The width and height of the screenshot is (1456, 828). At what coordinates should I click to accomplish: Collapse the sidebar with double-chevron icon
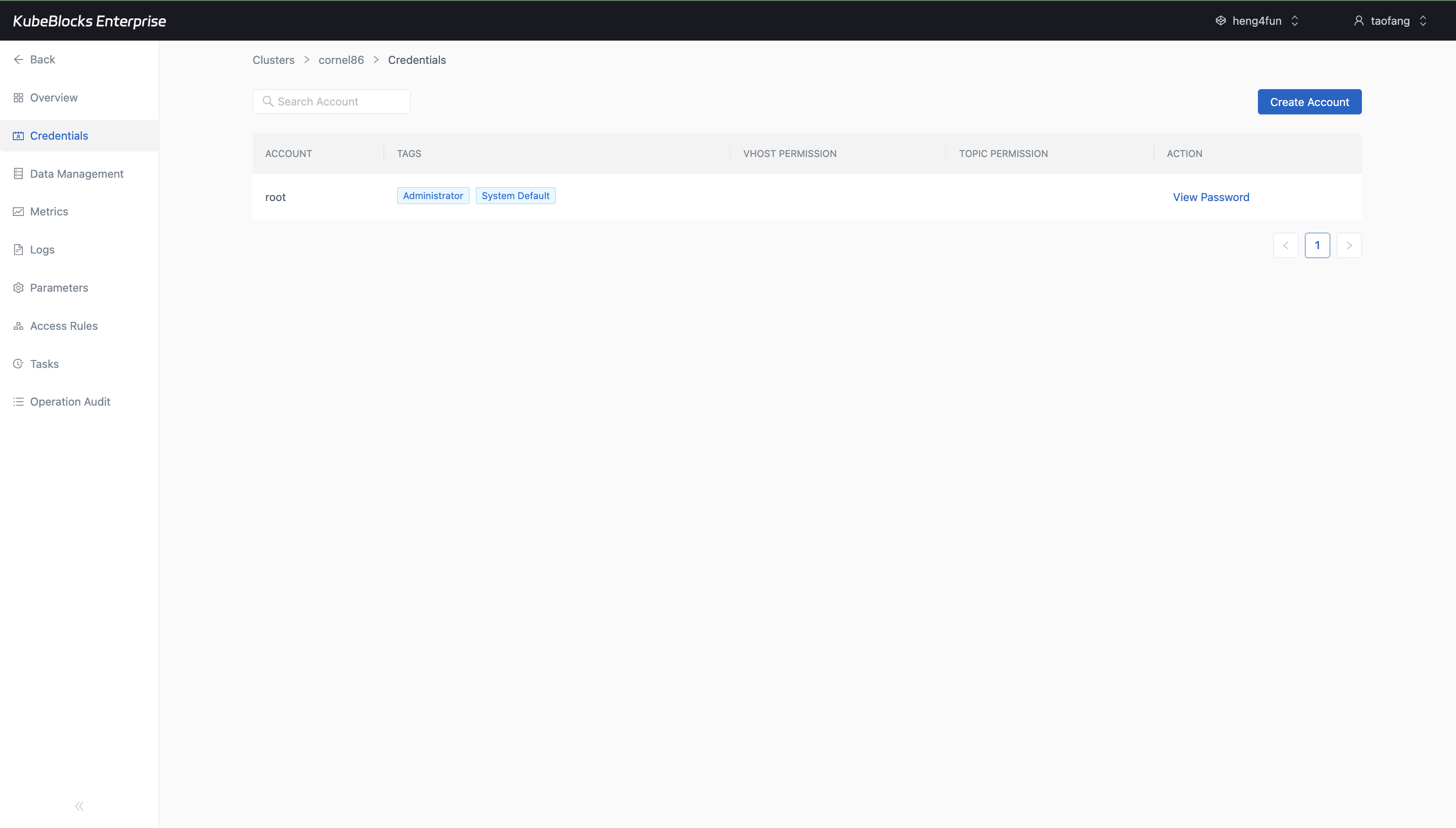coord(80,806)
